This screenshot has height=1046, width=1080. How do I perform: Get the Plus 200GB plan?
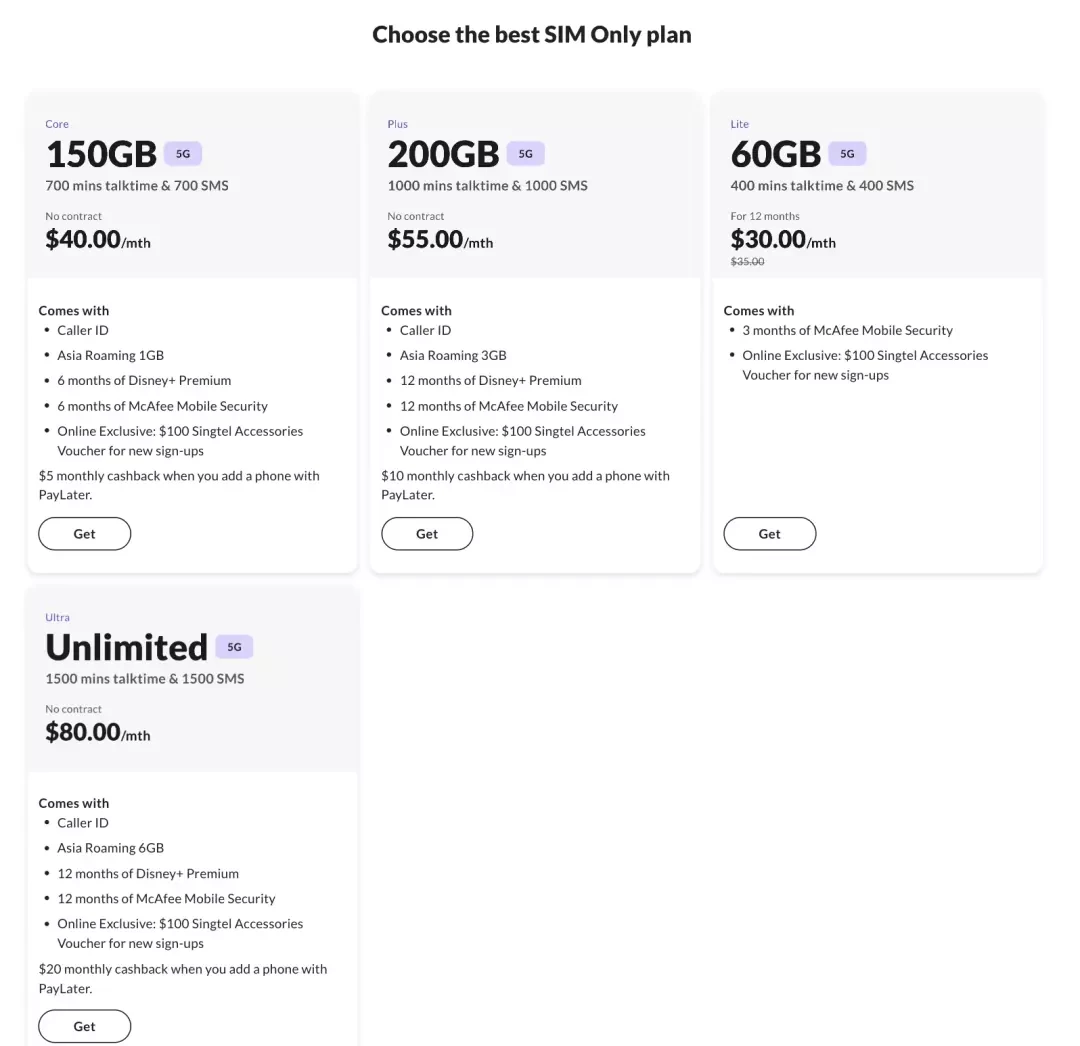click(x=427, y=534)
